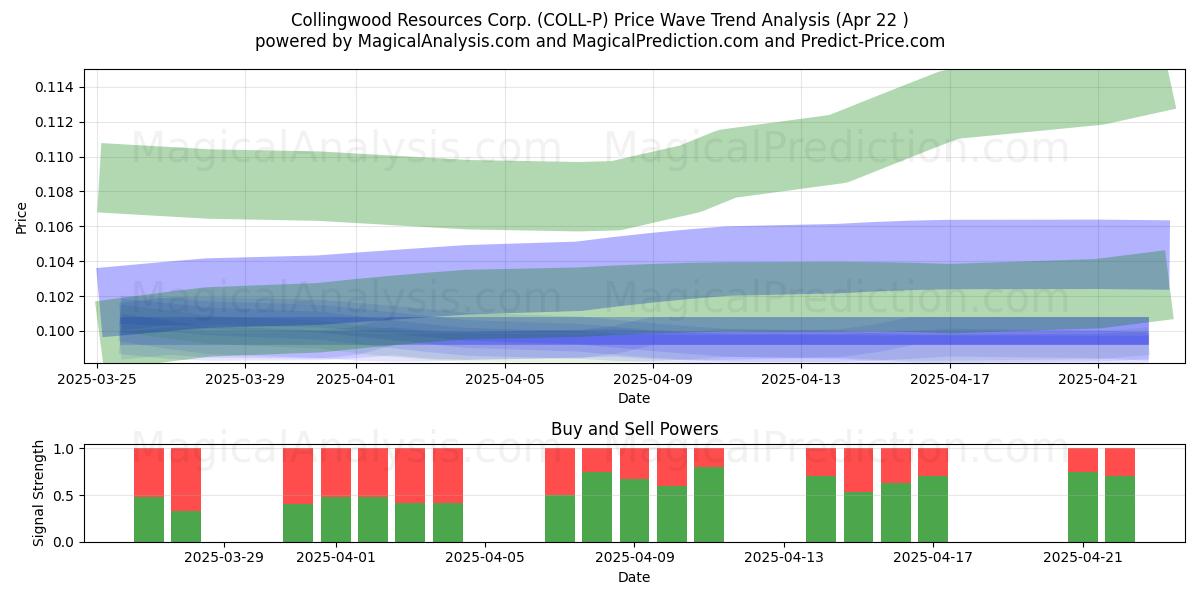The image size is (1200, 600).
Task: Select the last signal bar, dated 2025-04-22
Action: (x=1120, y=495)
